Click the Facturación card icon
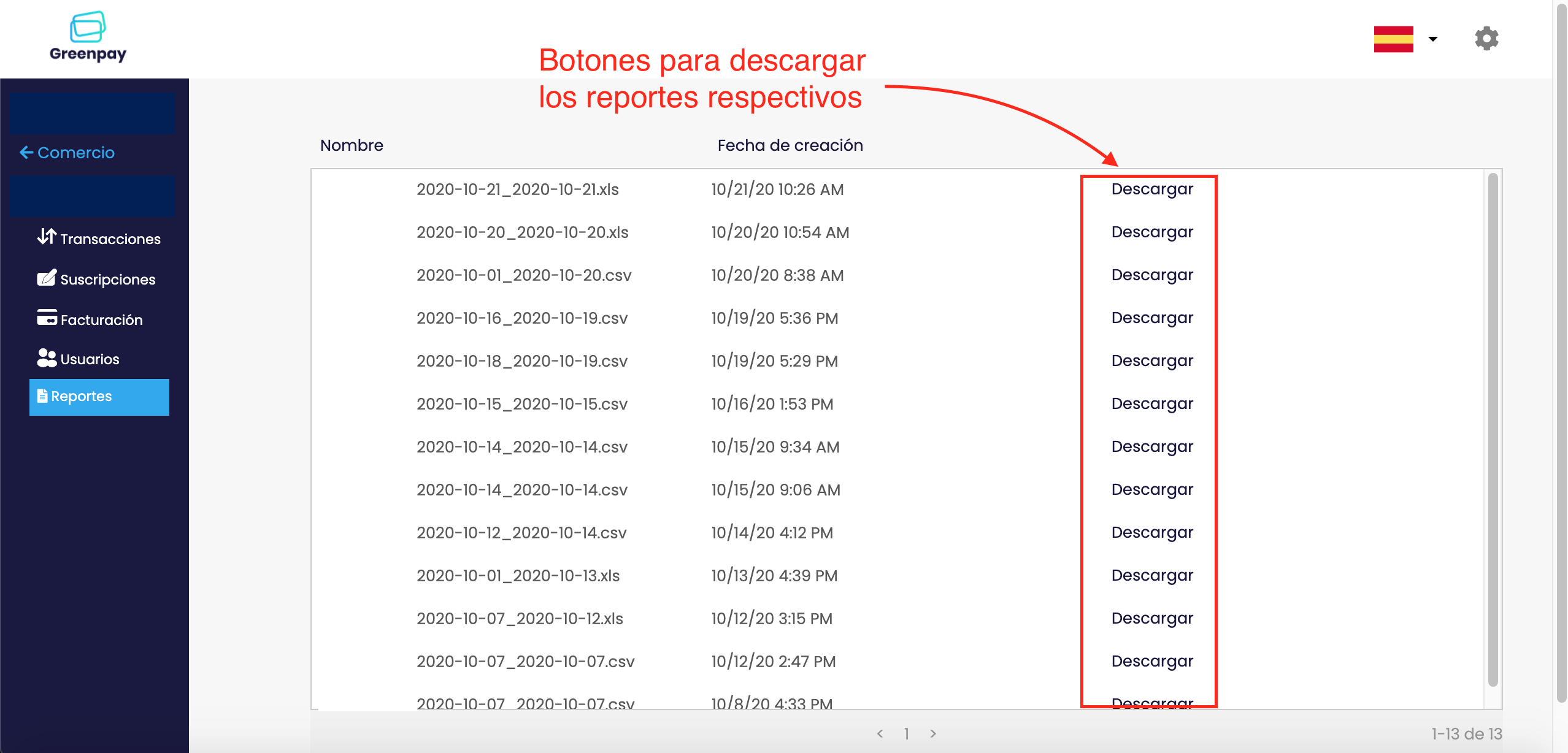This screenshot has height=753, width=1568. tap(47, 318)
